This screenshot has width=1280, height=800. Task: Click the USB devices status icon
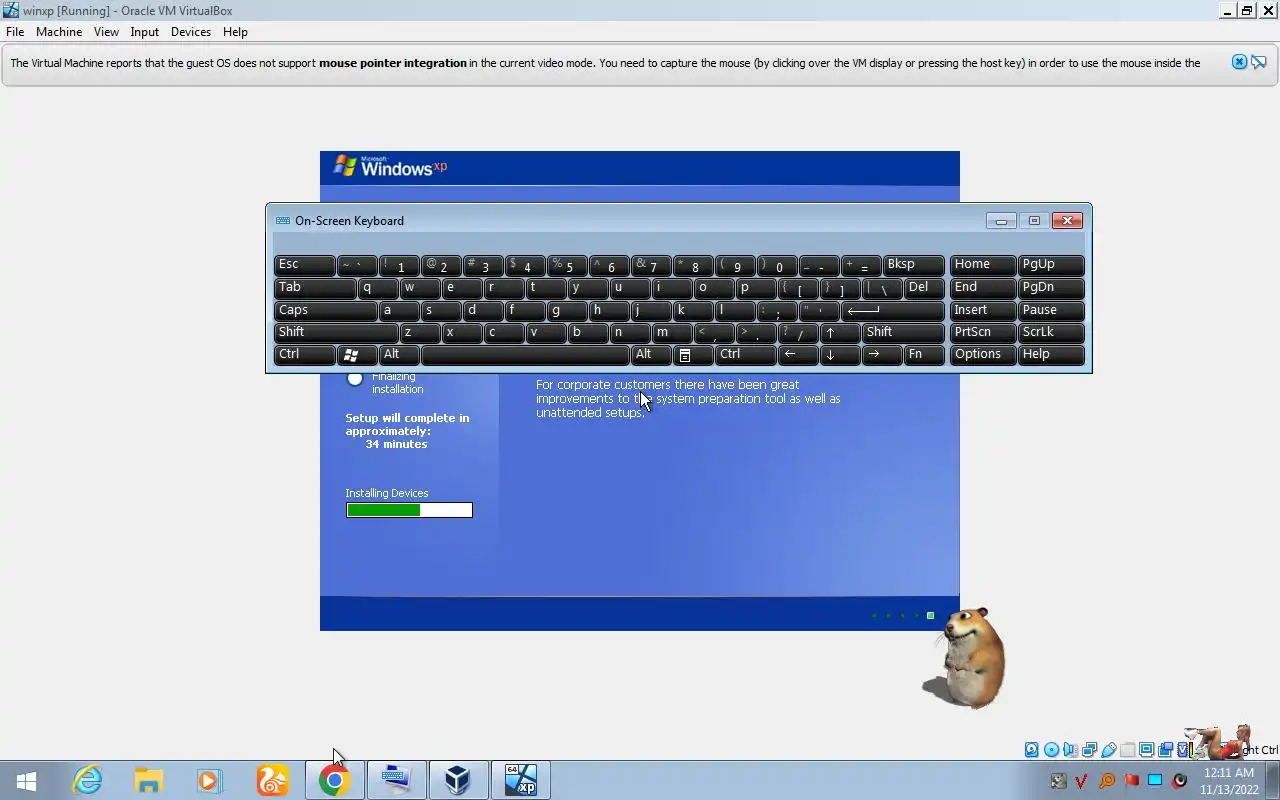(1108, 750)
